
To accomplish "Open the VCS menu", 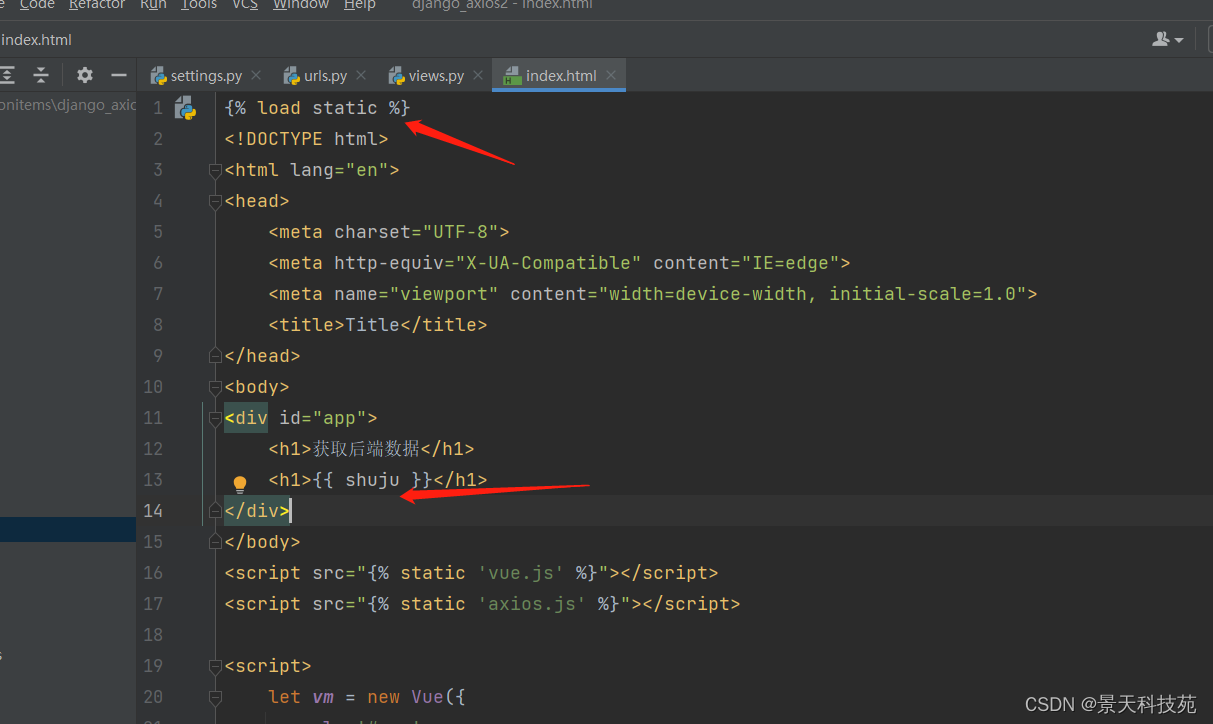I will pos(245,5).
